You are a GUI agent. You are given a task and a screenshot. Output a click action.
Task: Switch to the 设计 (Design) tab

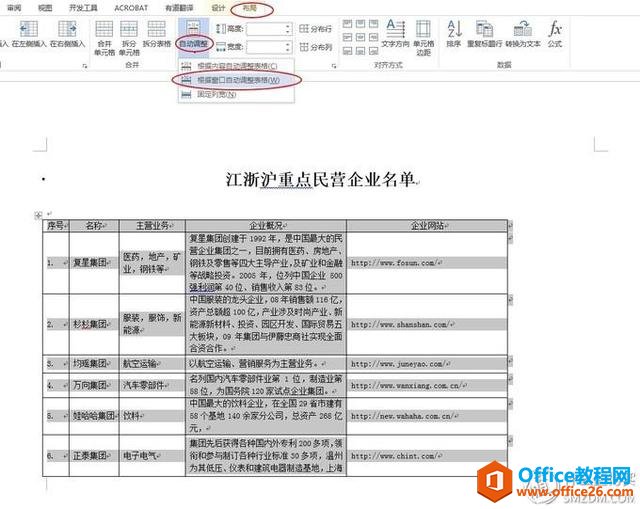218,8
